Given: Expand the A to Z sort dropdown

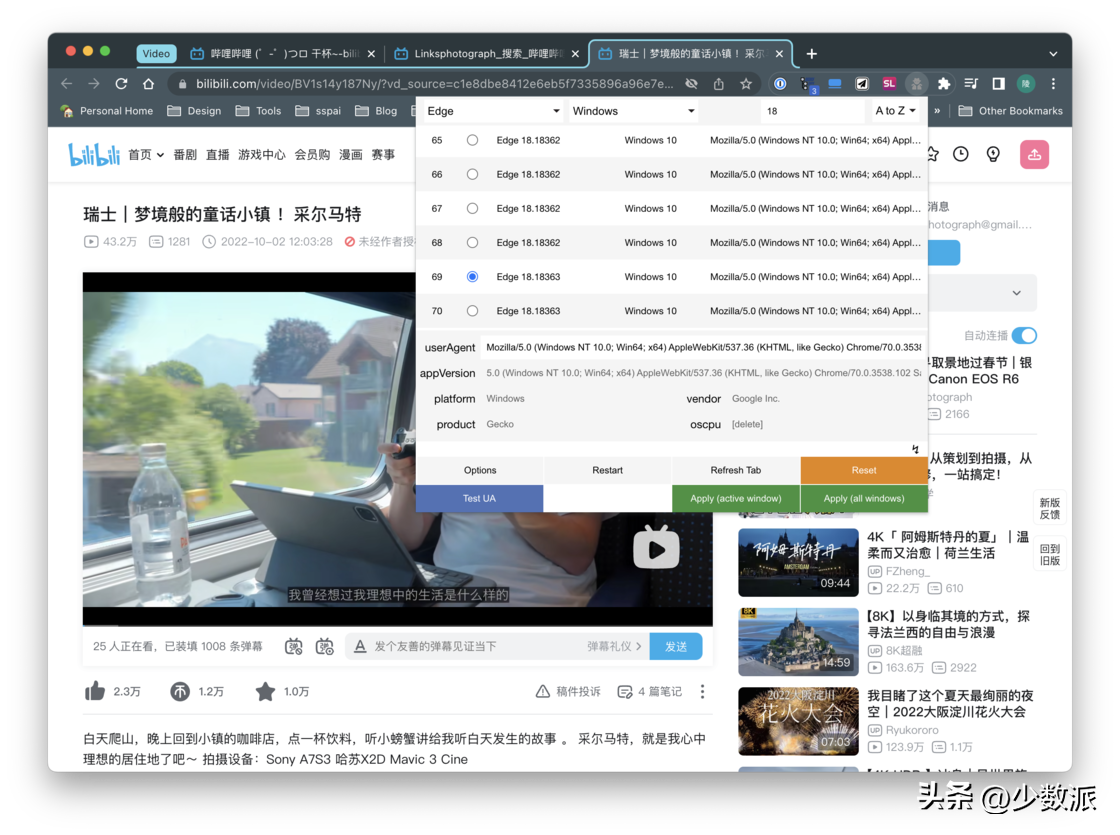Looking at the screenshot, I should point(896,111).
